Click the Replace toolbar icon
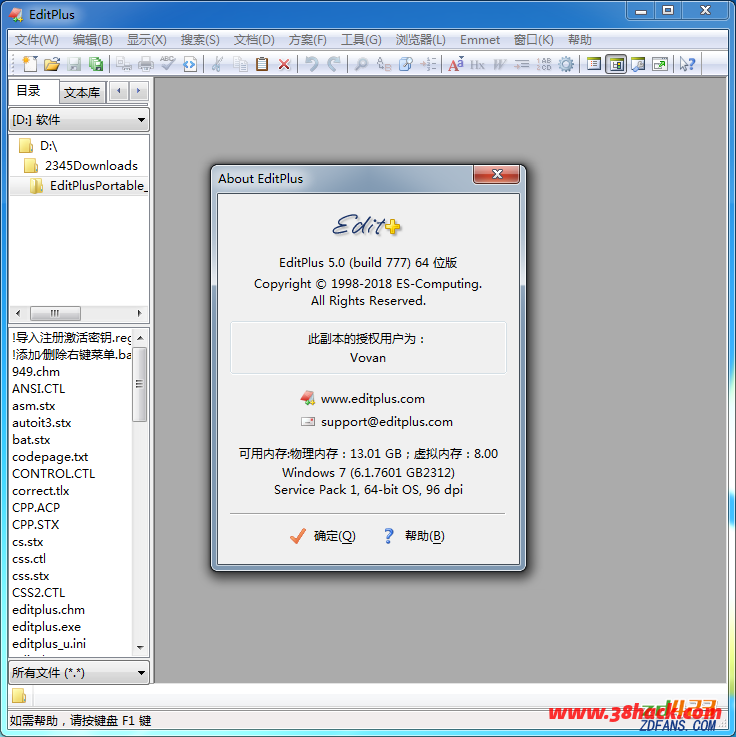Viewport: 736px width, 737px height. pos(384,64)
